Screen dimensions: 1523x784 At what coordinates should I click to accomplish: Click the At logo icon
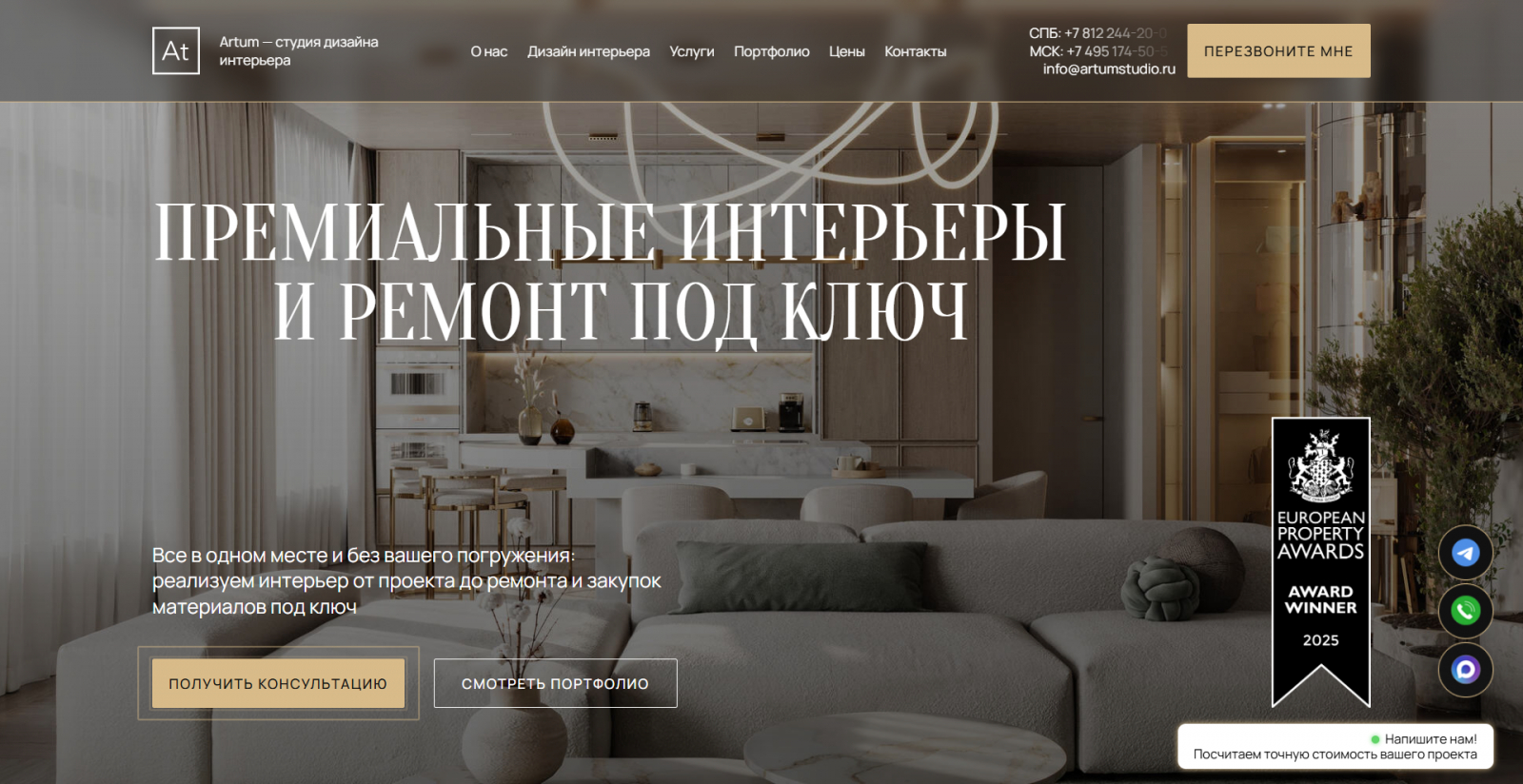[x=176, y=50]
